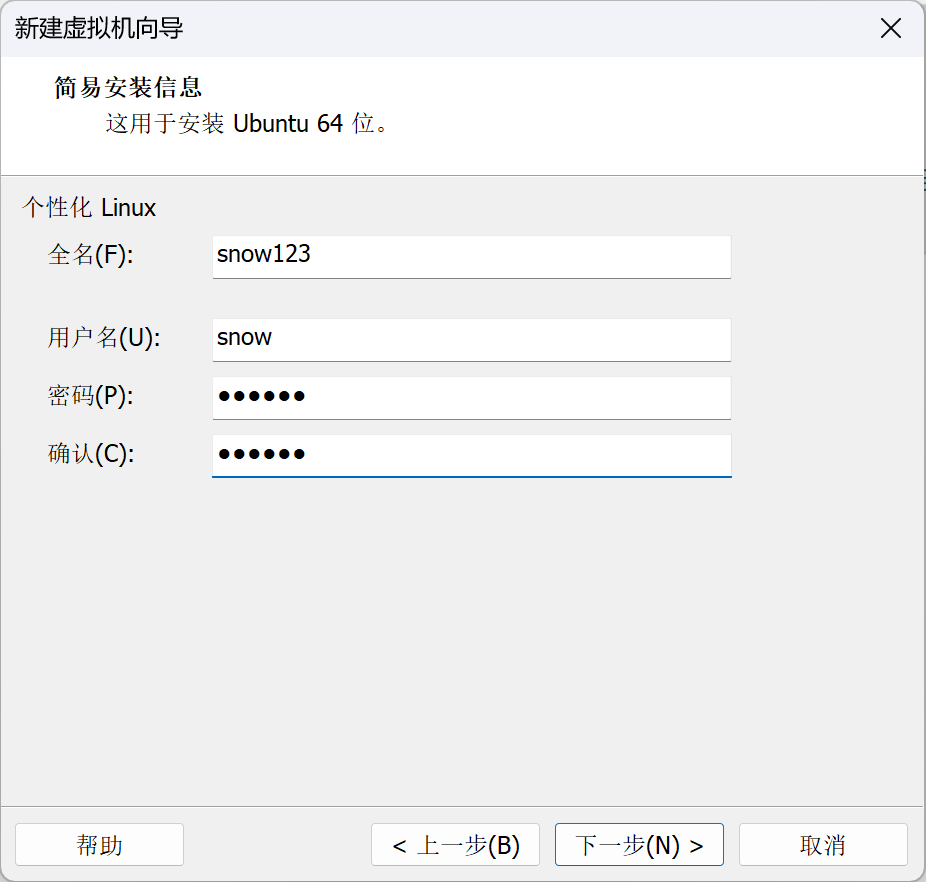The width and height of the screenshot is (926, 882).
Task: Continue with 下一步(N) button
Action: (x=639, y=845)
